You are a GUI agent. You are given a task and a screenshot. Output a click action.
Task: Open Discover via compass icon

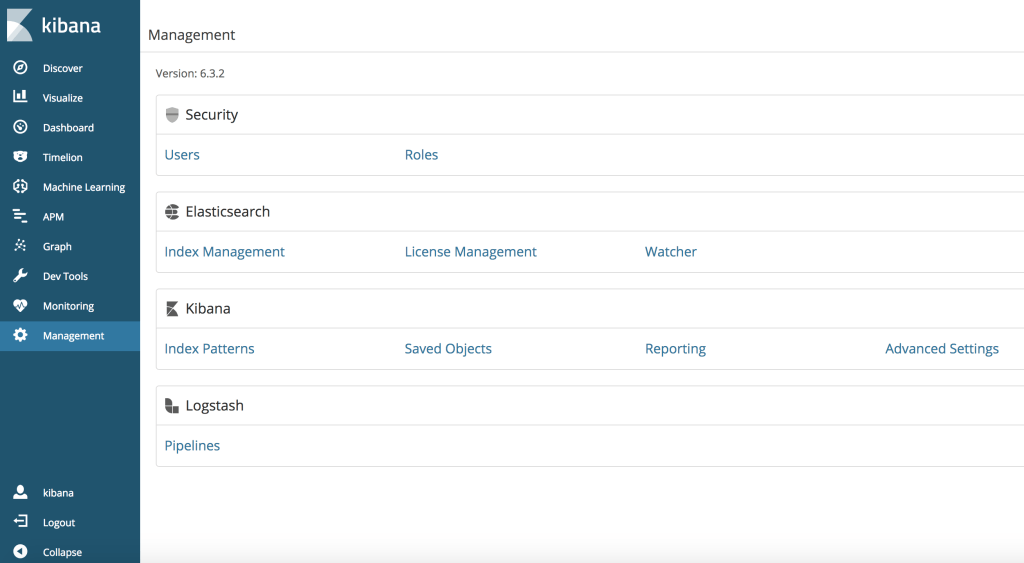20,68
